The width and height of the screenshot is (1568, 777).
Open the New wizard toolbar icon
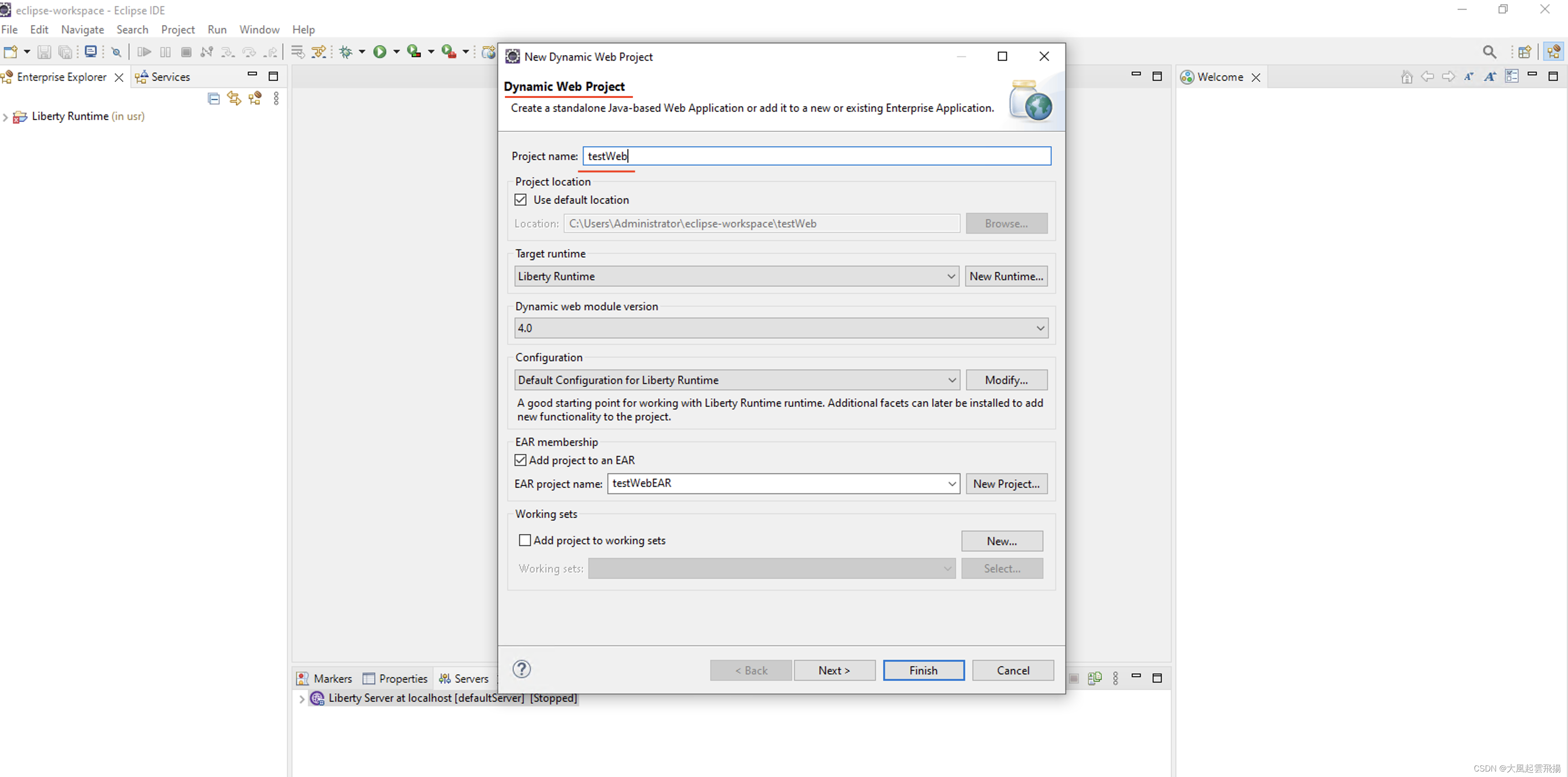10,52
